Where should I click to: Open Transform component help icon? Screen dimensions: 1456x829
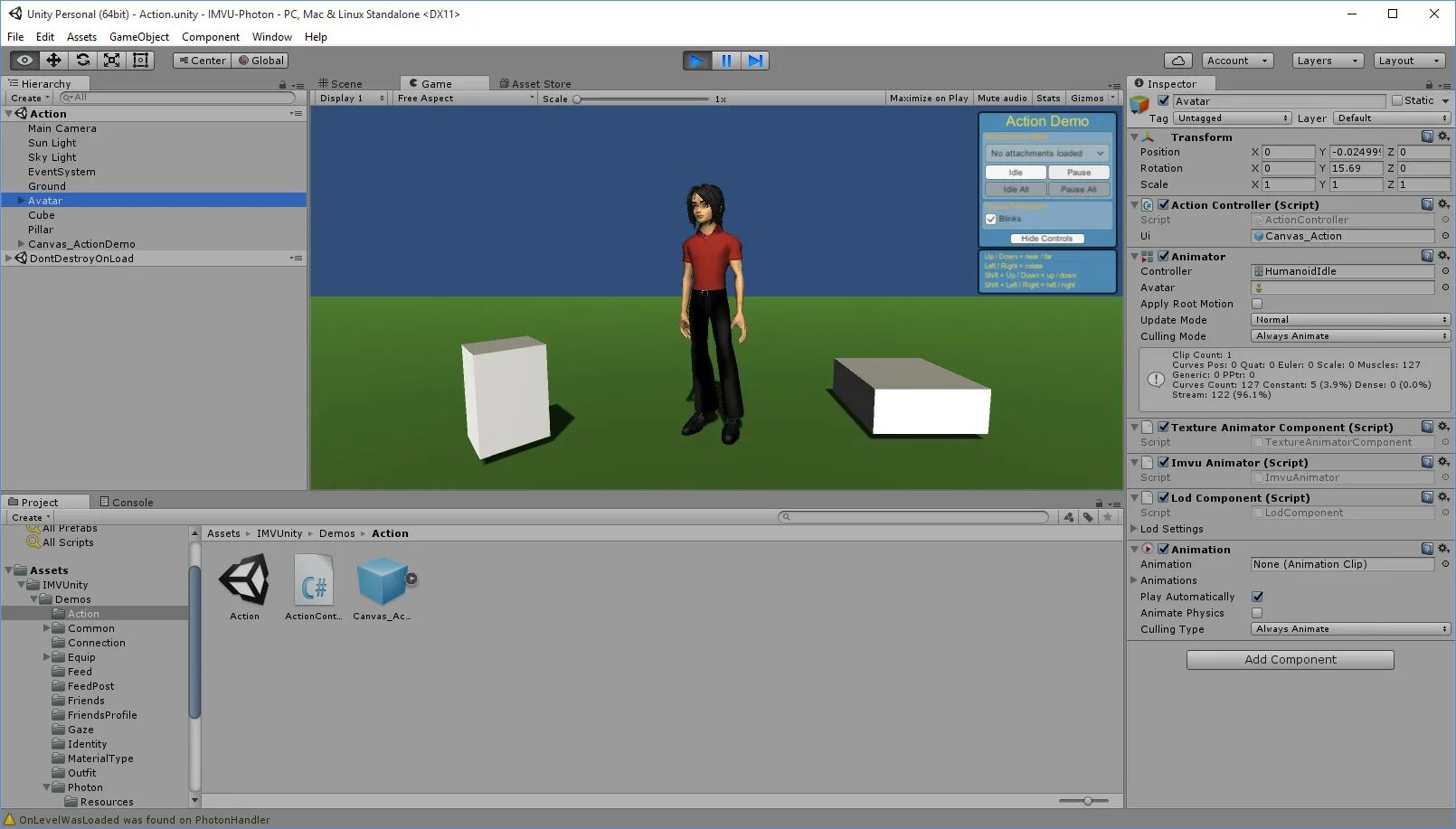[x=1427, y=137]
